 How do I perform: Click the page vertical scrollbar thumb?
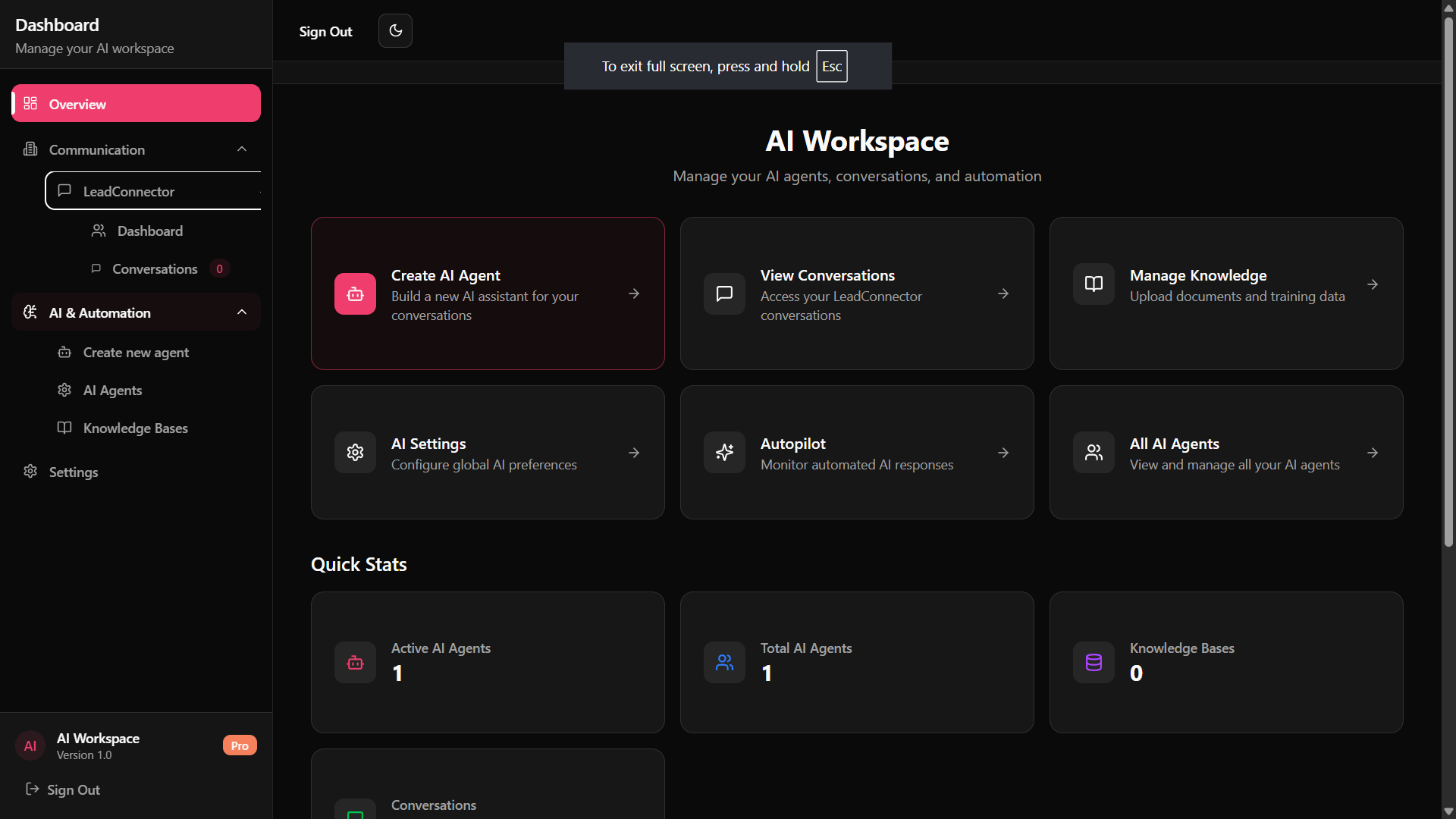pyautogui.click(x=1448, y=281)
